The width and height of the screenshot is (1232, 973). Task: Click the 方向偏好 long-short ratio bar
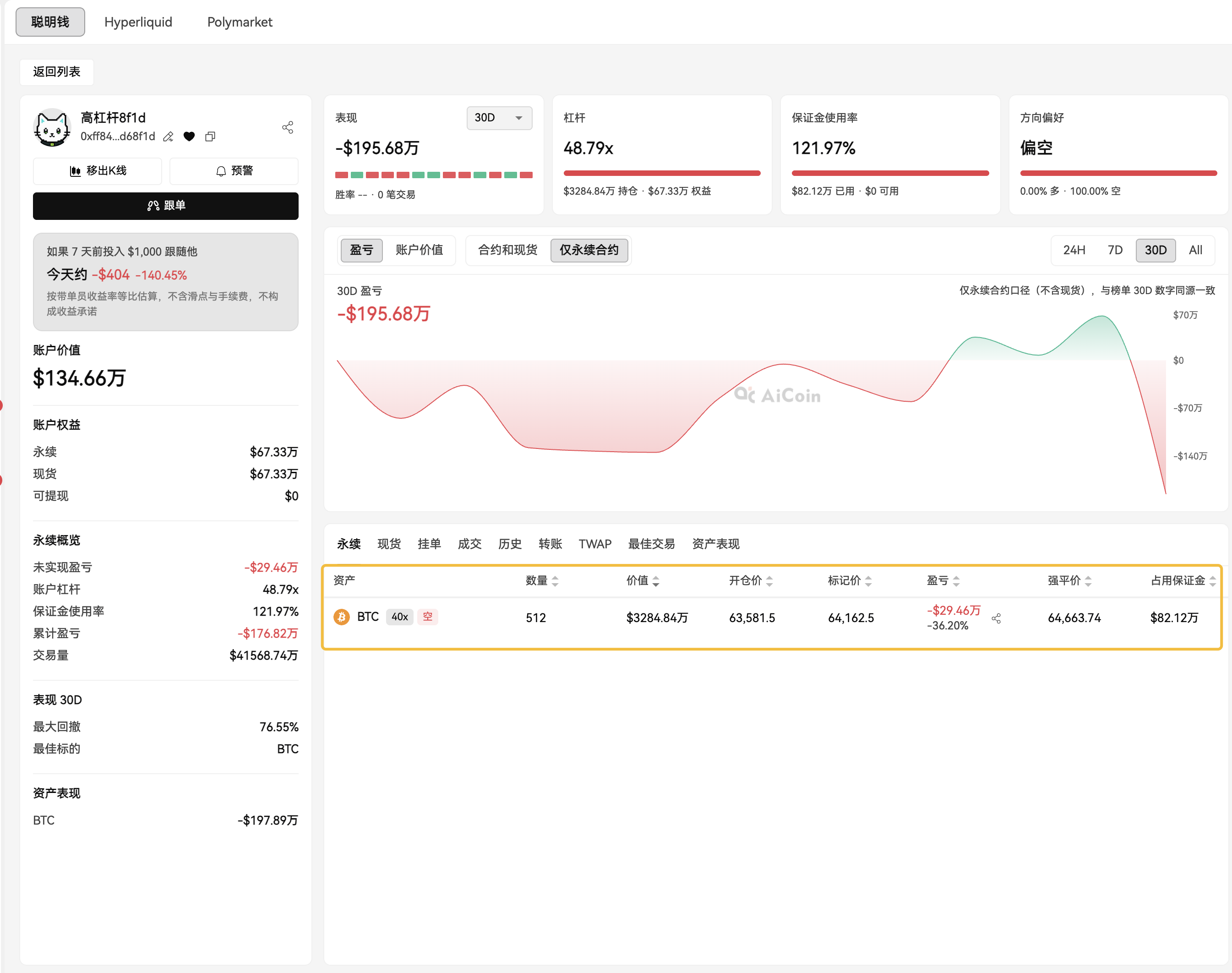coord(1118,173)
